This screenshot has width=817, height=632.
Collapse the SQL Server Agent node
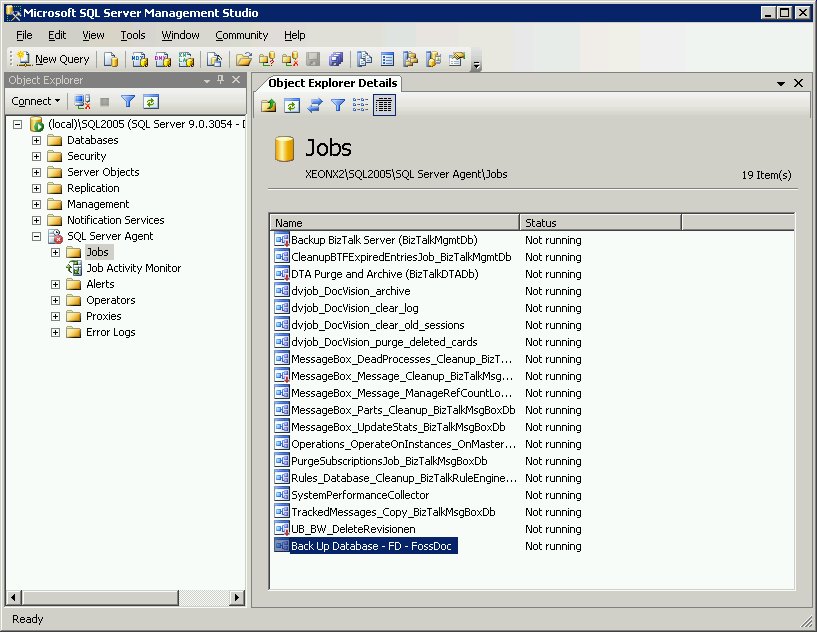[36, 237]
